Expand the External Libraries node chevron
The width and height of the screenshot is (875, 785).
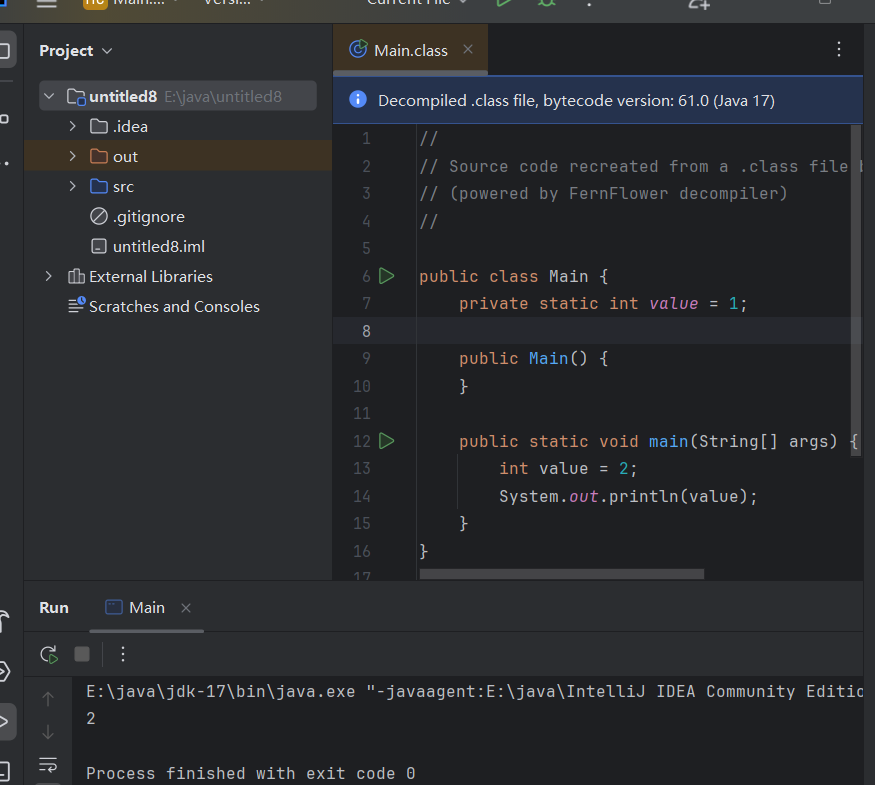click(49, 276)
